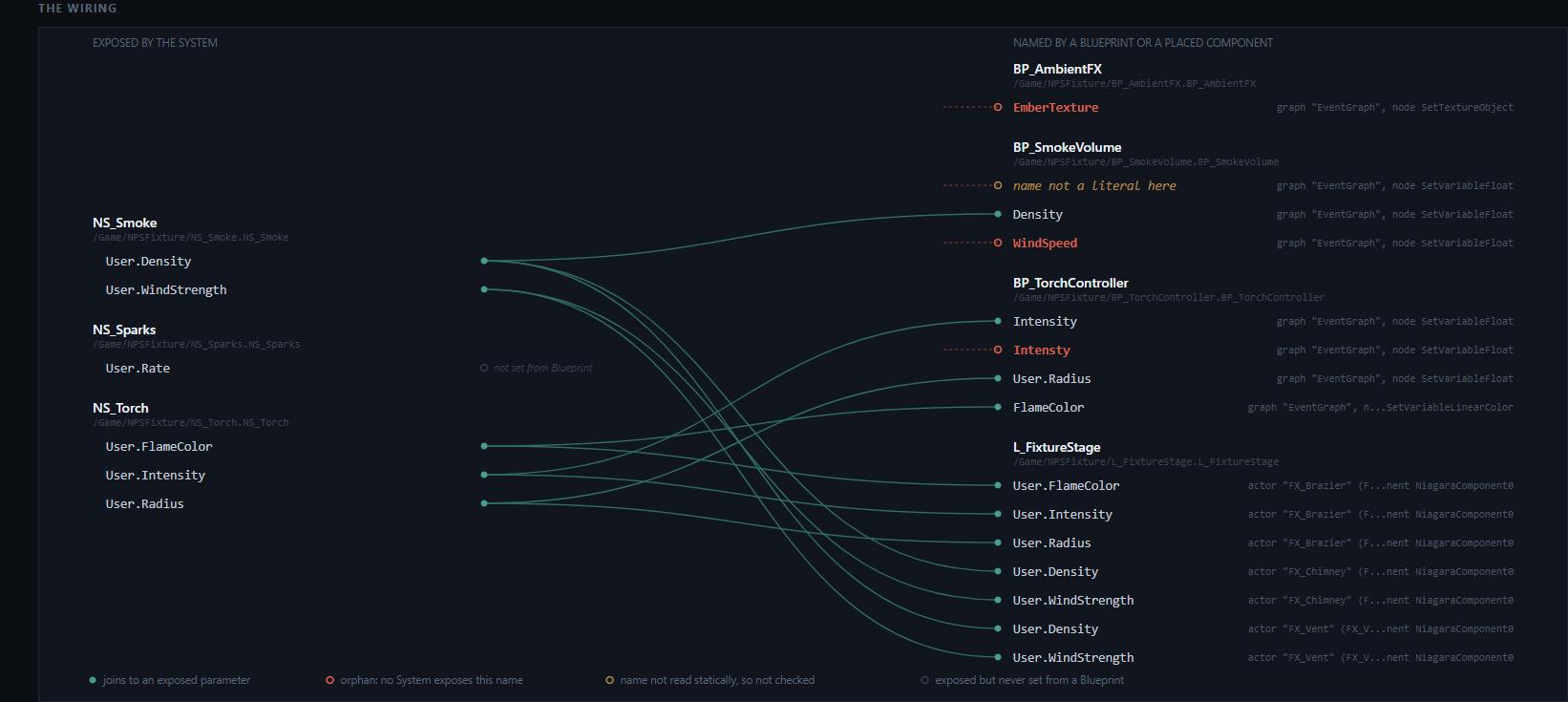Click the orphan circle next to misspelled Intensty
1568x702 pixels.
[998, 350]
